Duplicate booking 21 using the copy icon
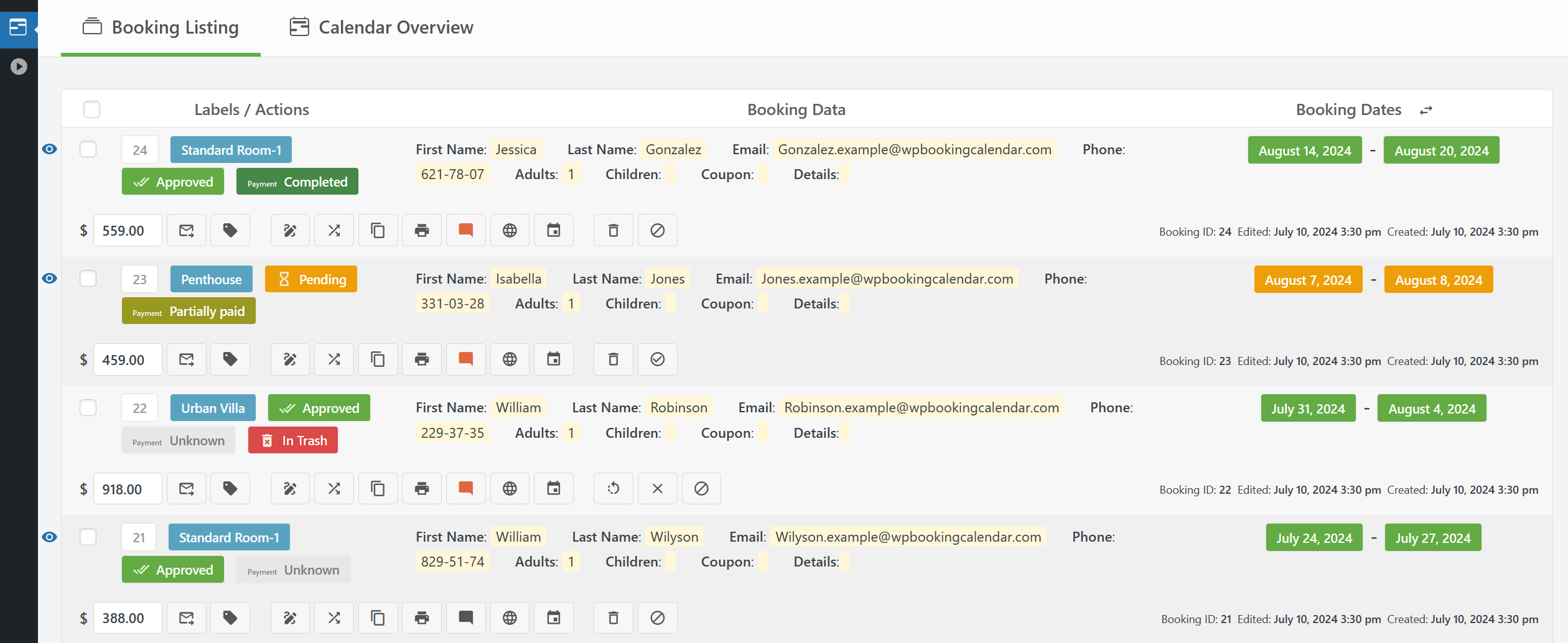Image resolution: width=1568 pixels, height=643 pixels. (378, 618)
